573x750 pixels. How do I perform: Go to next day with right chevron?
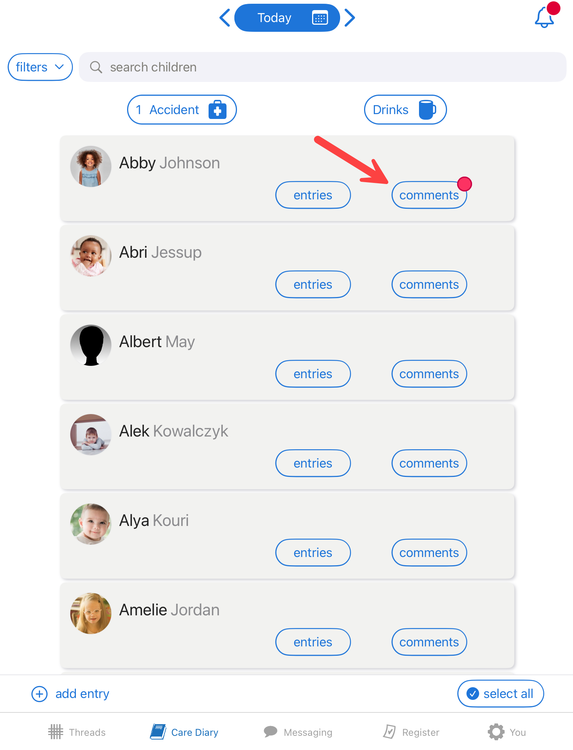click(x=350, y=18)
